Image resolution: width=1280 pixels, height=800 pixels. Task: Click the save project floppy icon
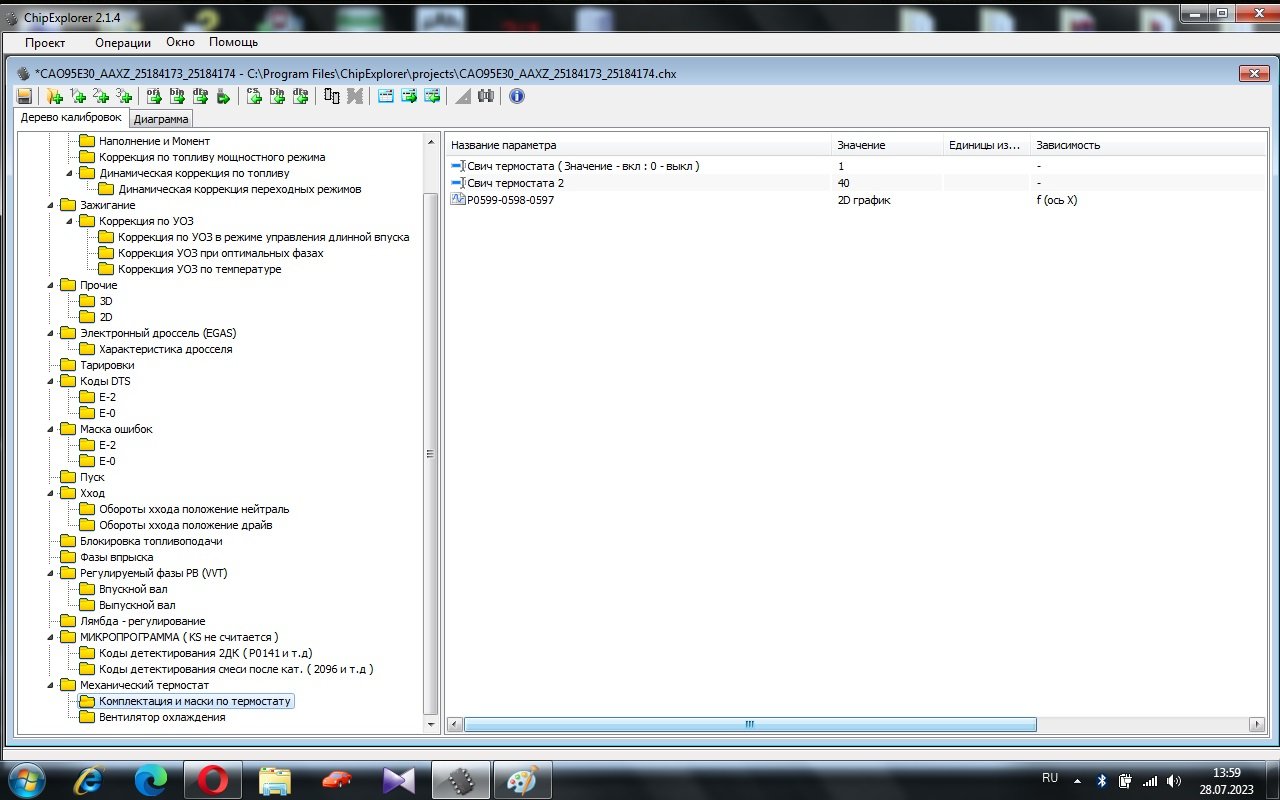point(25,96)
